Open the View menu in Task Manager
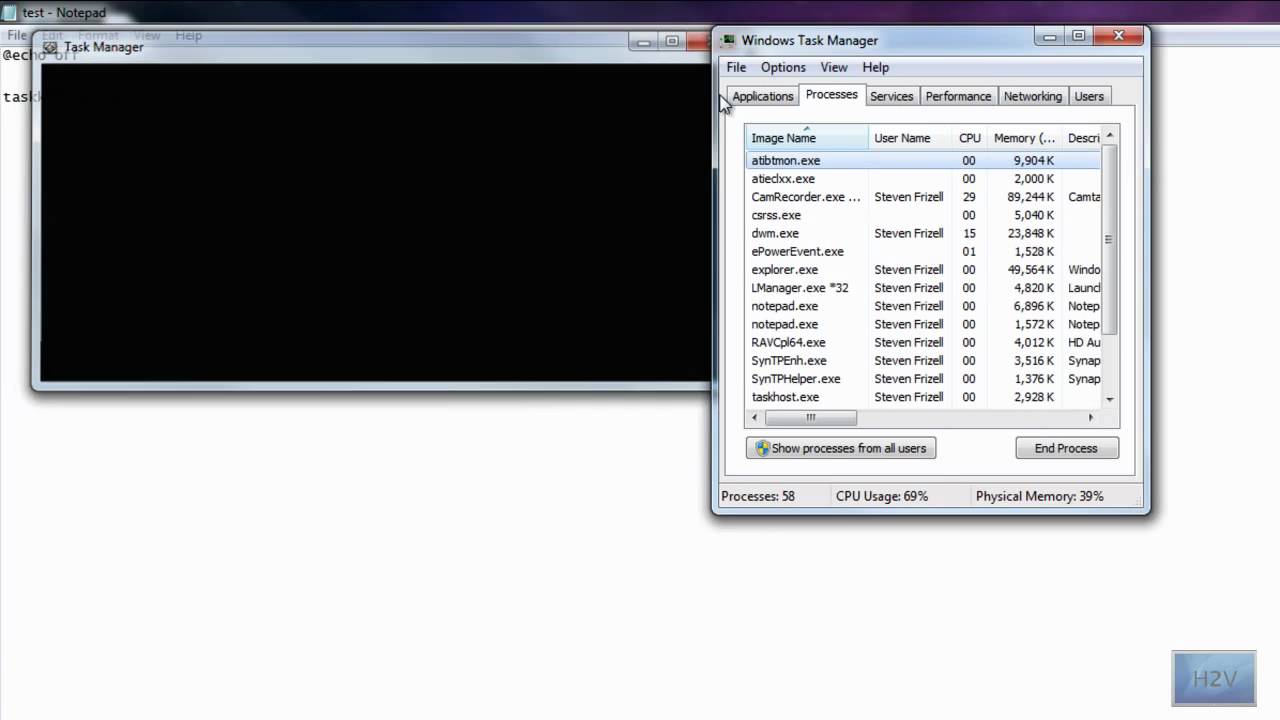This screenshot has width=1280, height=720. click(834, 67)
